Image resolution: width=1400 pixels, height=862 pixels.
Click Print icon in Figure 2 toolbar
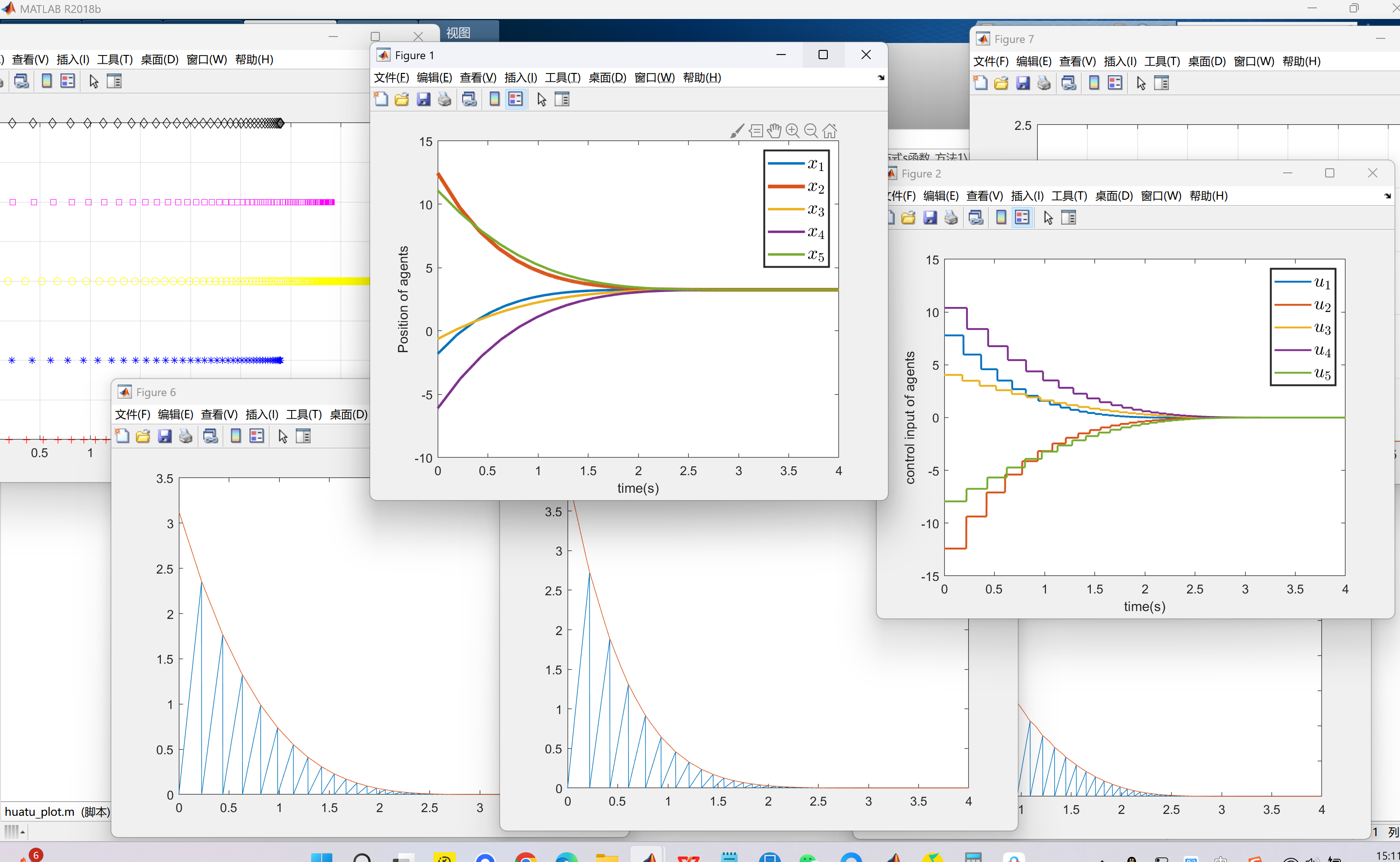[951, 218]
